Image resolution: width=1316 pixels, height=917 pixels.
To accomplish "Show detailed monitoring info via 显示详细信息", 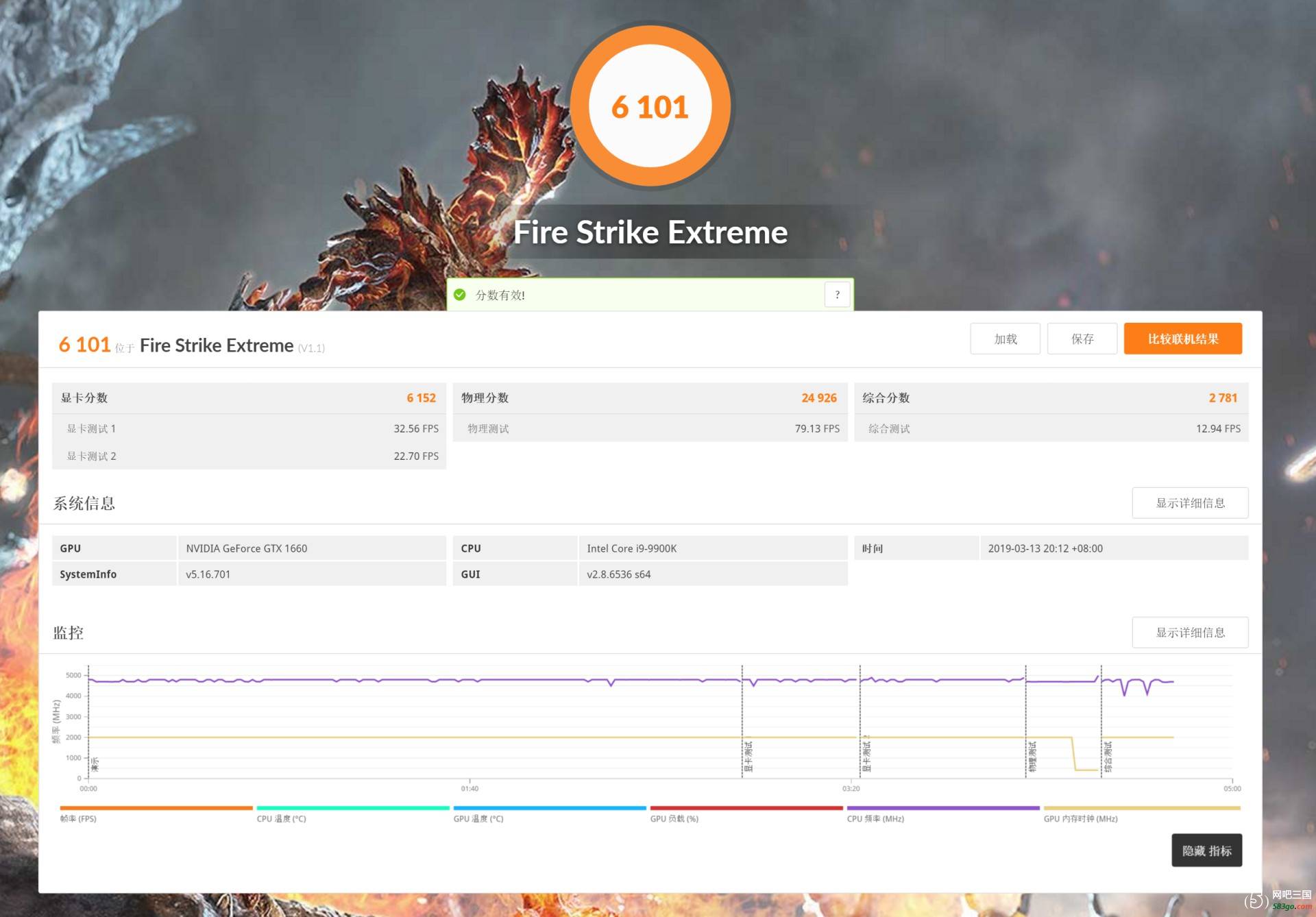I will coord(1190,633).
